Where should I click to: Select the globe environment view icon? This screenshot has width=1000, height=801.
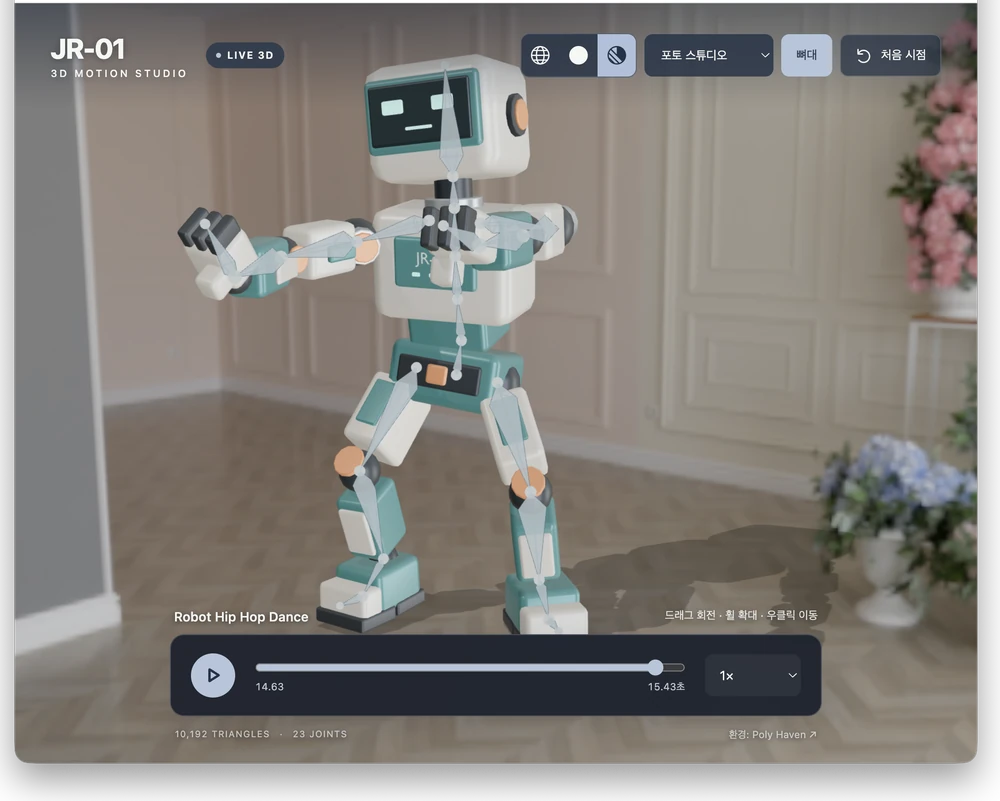click(x=540, y=55)
